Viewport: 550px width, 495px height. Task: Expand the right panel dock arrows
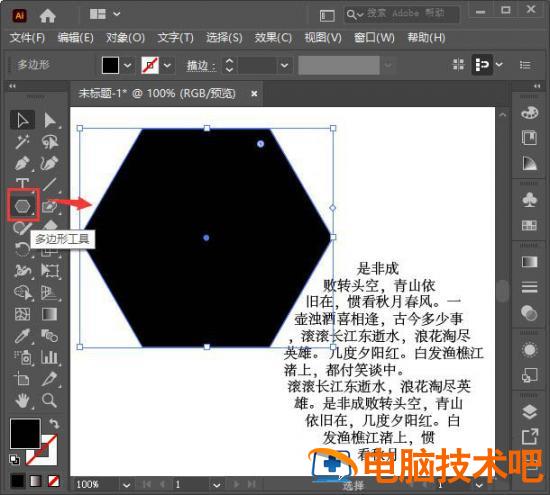coord(537,86)
